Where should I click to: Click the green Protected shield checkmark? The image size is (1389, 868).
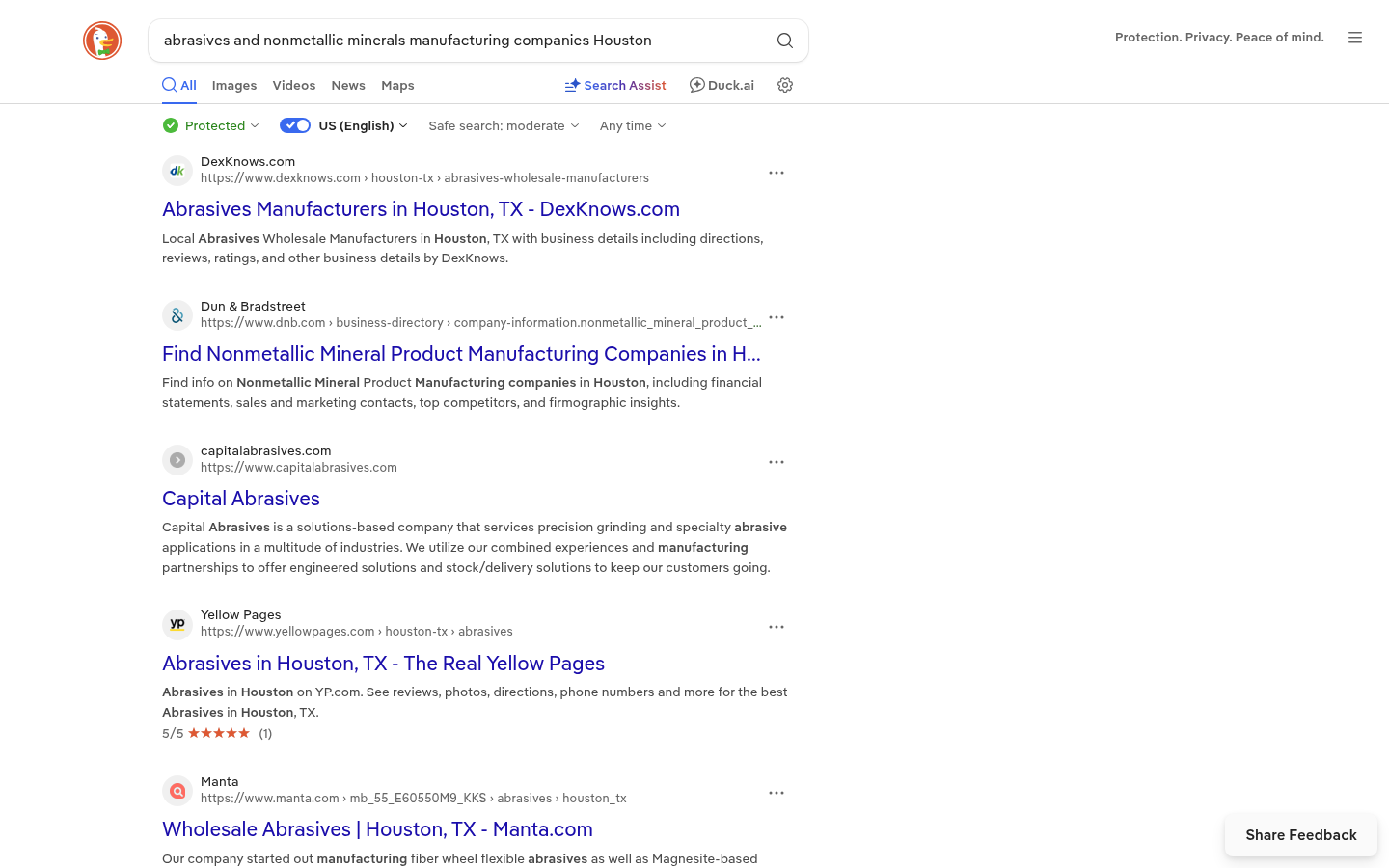pyautogui.click(x=171, y=125)
